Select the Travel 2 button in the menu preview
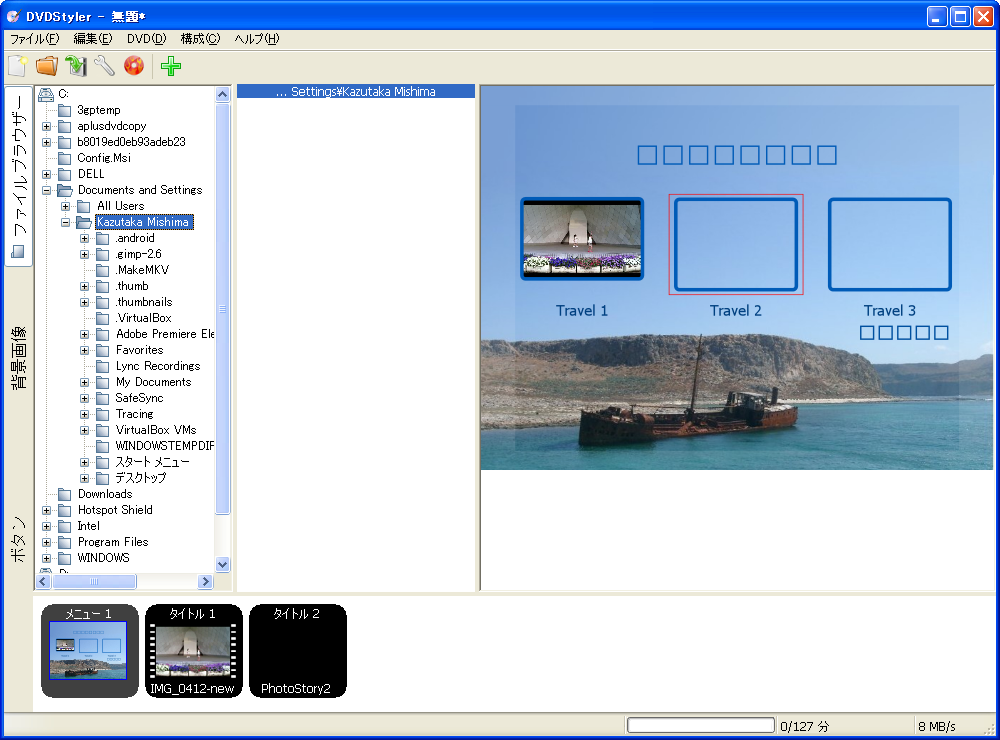The height and width of the screenshot is (740, 1000). click(x=736, y=244)
